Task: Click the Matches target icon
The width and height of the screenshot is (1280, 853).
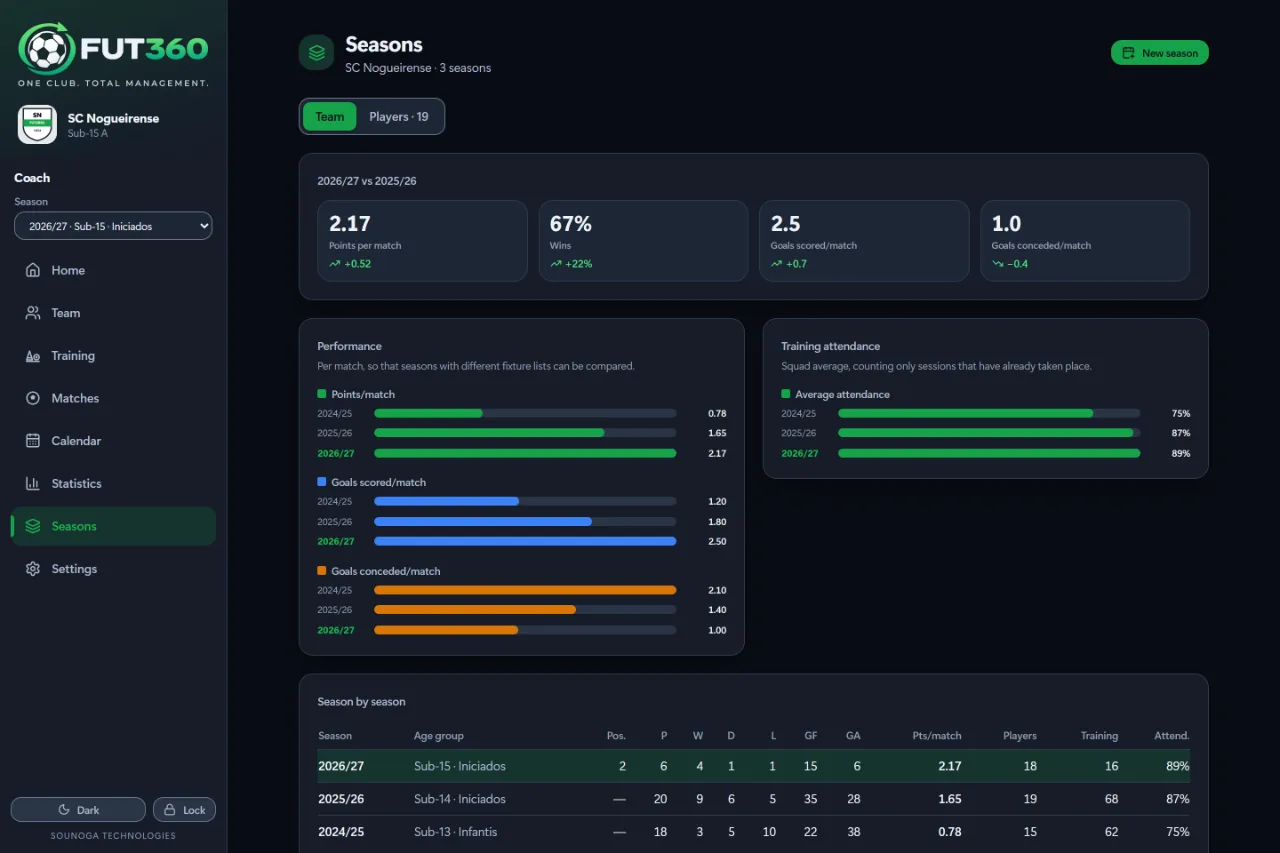Action: pyautogui.click(x=33, y=398)
